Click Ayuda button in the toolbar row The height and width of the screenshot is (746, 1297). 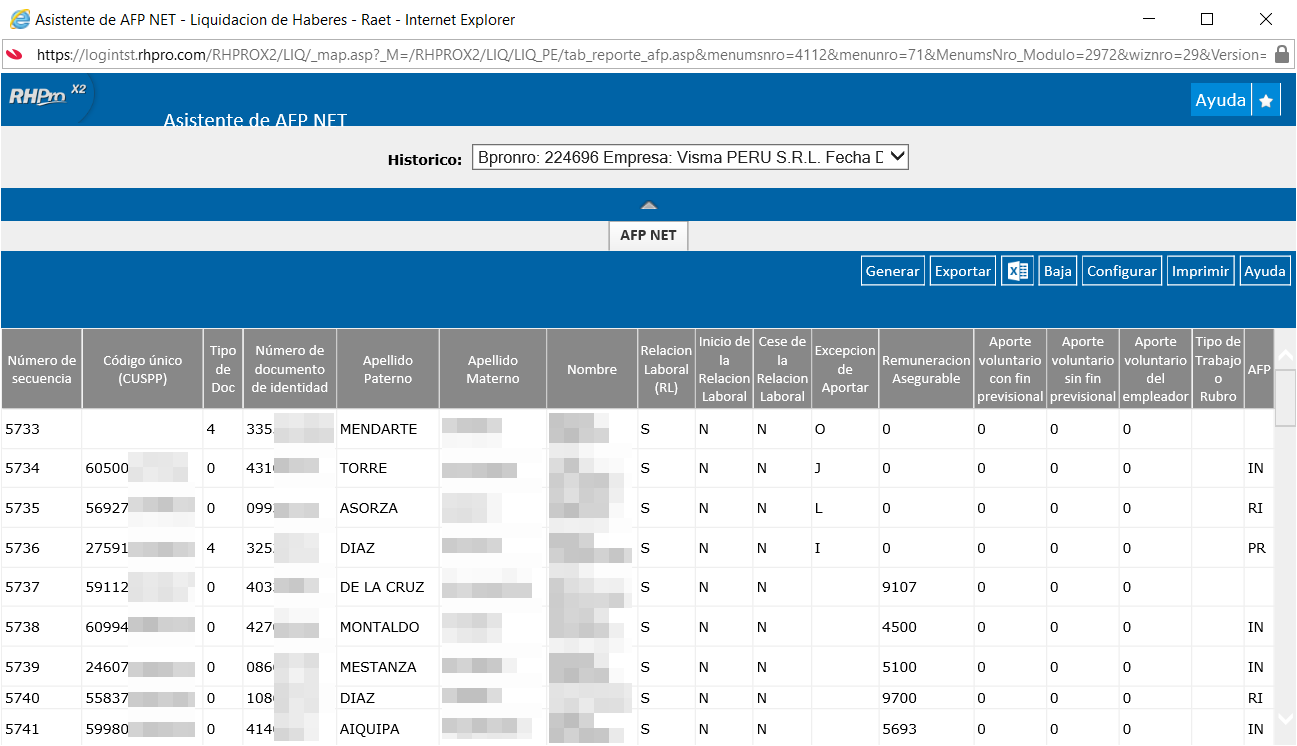1265,271
